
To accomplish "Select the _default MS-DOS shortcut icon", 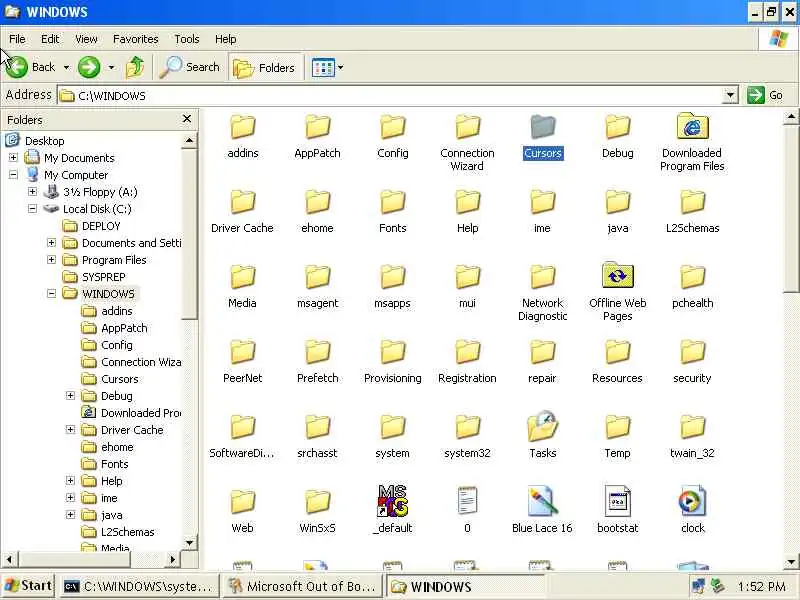I will (392, 501).
